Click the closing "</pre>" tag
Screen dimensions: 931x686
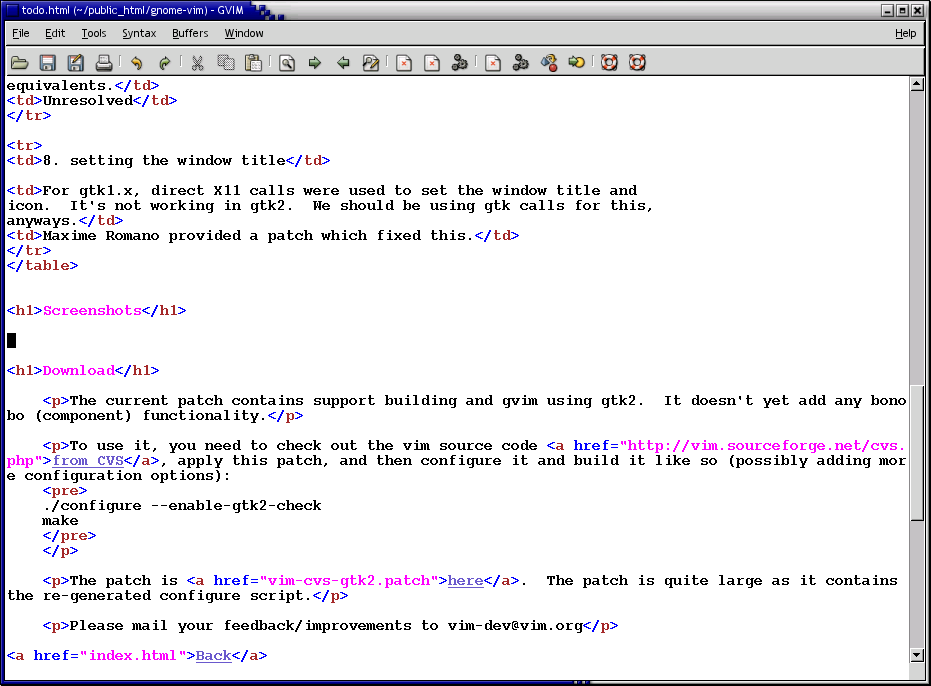[x=69, y=536]
